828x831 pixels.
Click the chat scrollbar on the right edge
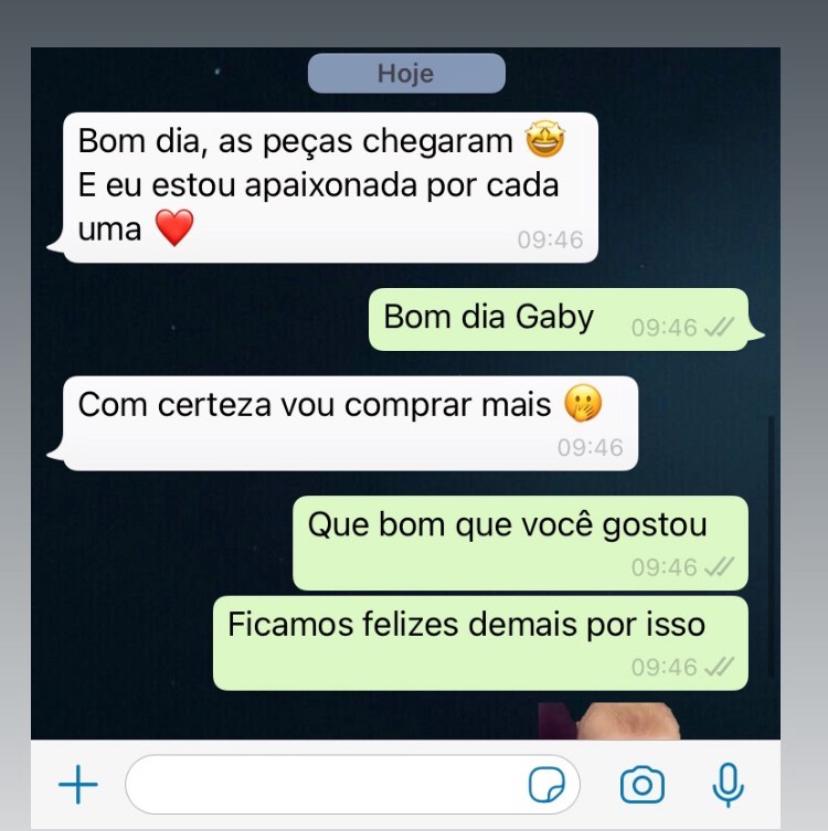[x=772, y=546]
